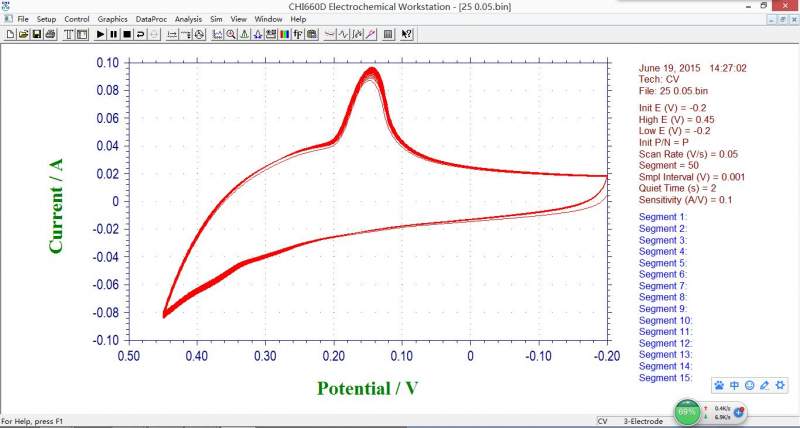
Task: Open the Parameters toolbar icon
Action: (x=82, y=34)
